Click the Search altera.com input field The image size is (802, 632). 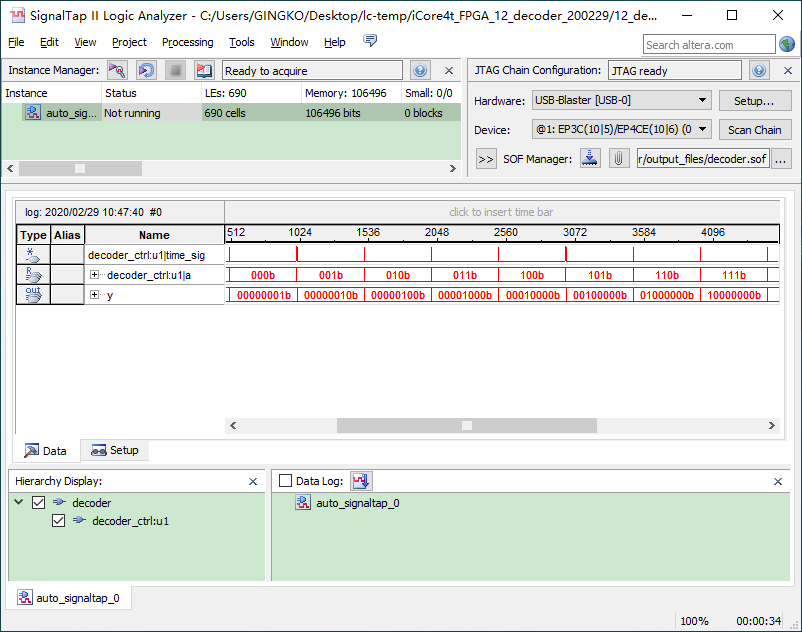pyautogui.click(x=709, y=44)
